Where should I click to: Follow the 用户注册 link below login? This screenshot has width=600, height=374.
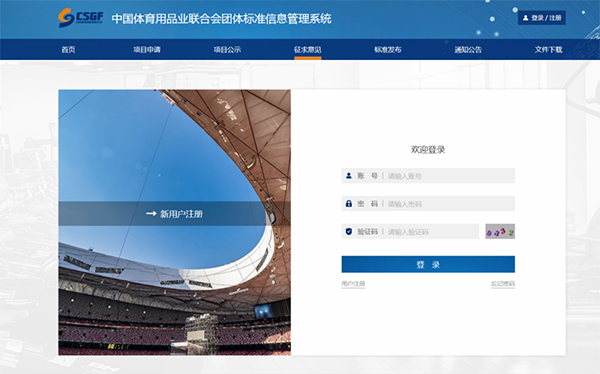[353, 284]
